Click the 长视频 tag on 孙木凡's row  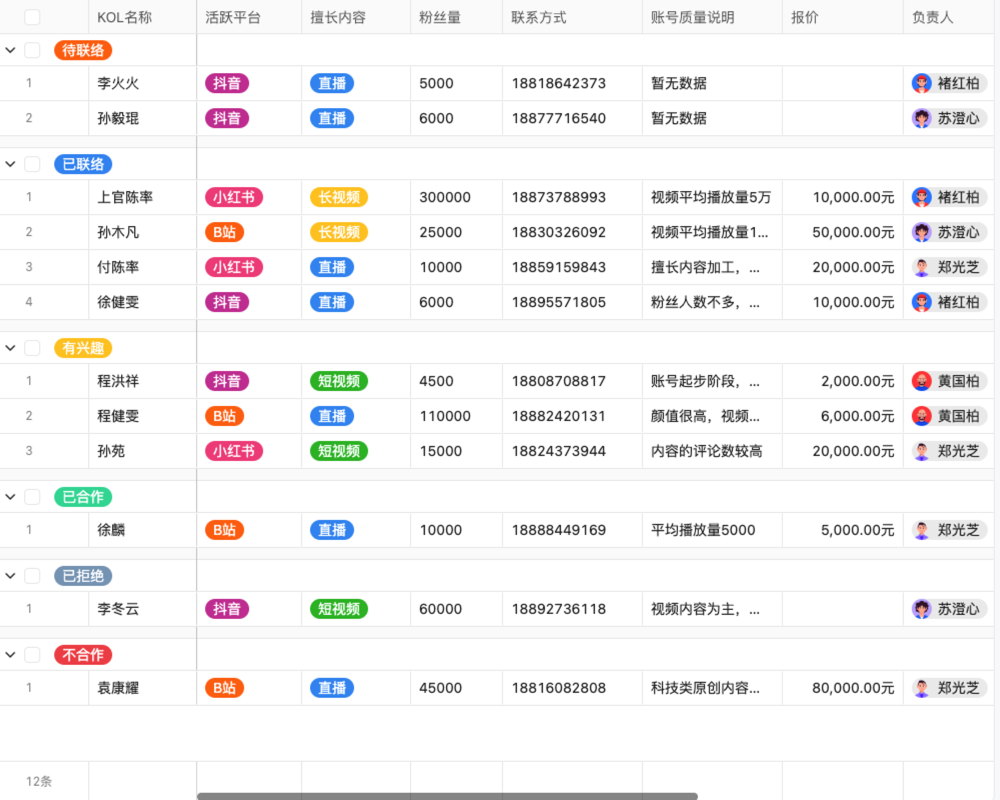(338, 232)
